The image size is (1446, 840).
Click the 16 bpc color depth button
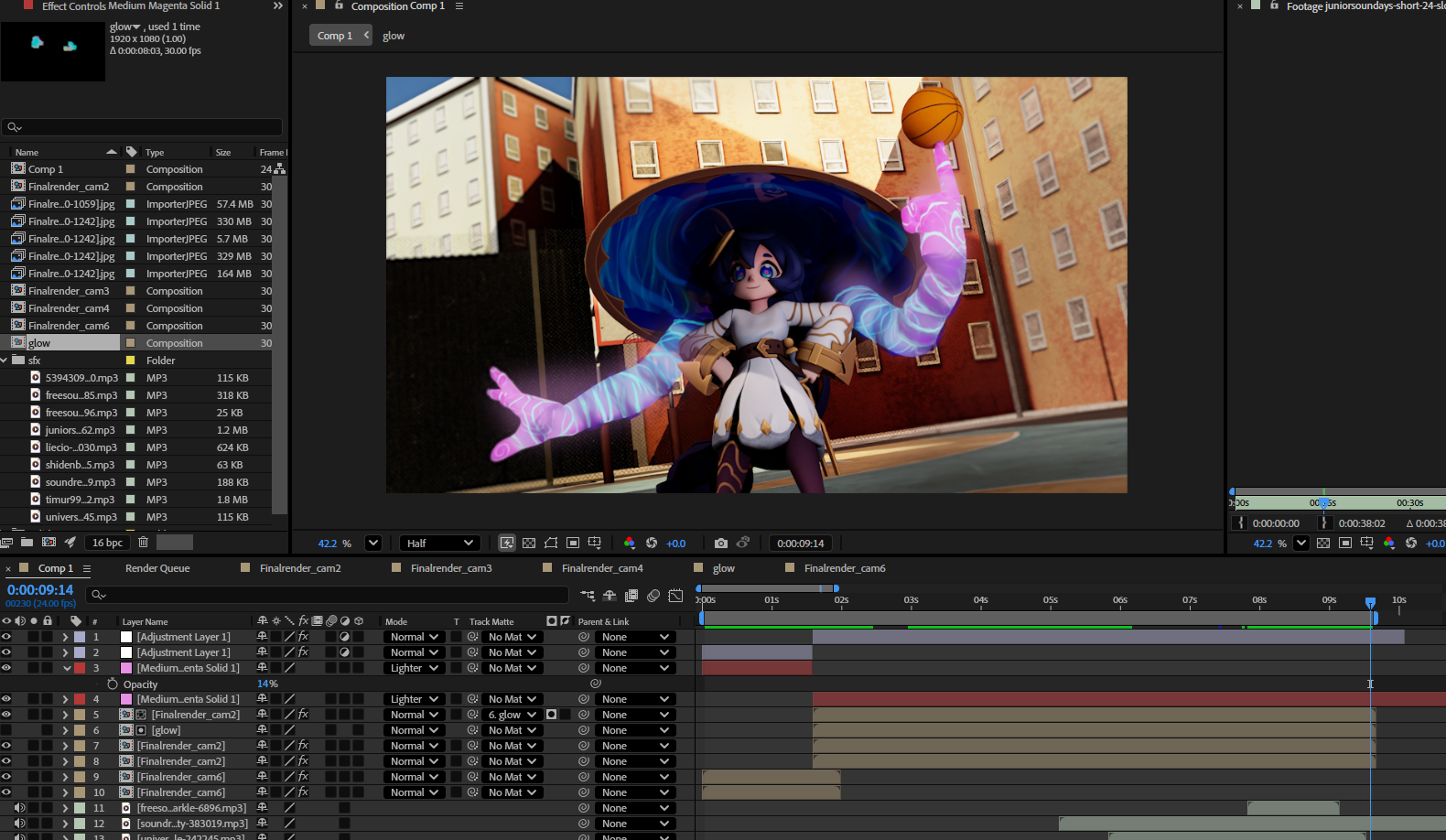(x=107, y=543)
